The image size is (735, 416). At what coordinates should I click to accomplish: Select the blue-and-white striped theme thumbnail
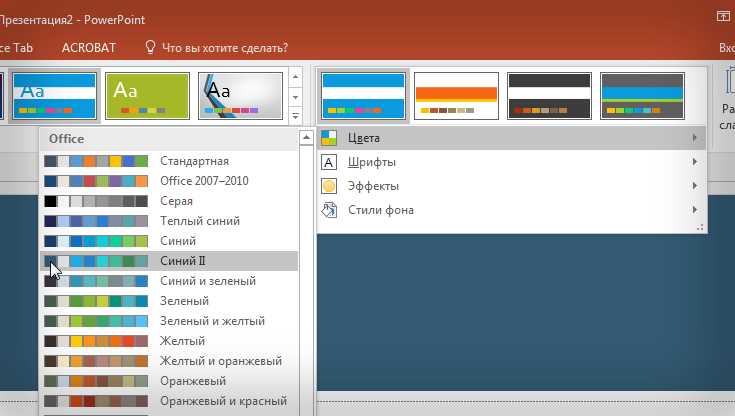pyautogui.click(x=54, y=96)
